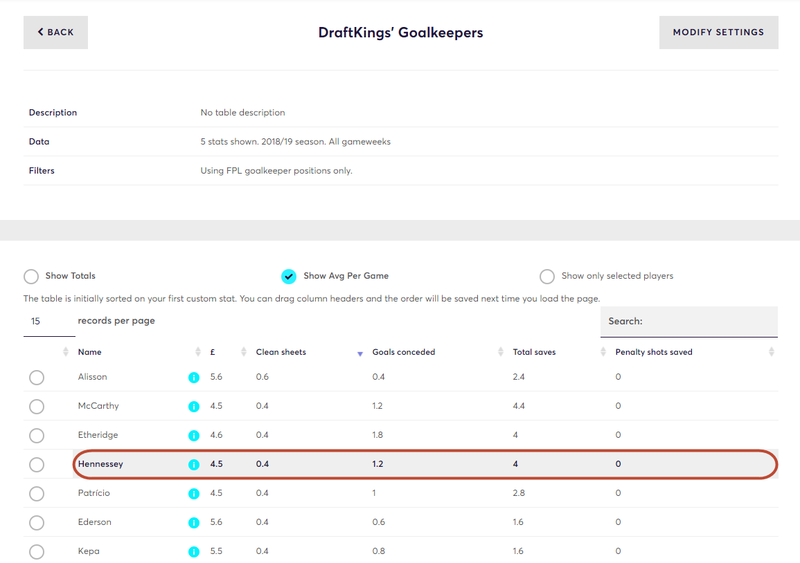Open Alisson's player info icon

pyautogui.click(x=194, y=378)
